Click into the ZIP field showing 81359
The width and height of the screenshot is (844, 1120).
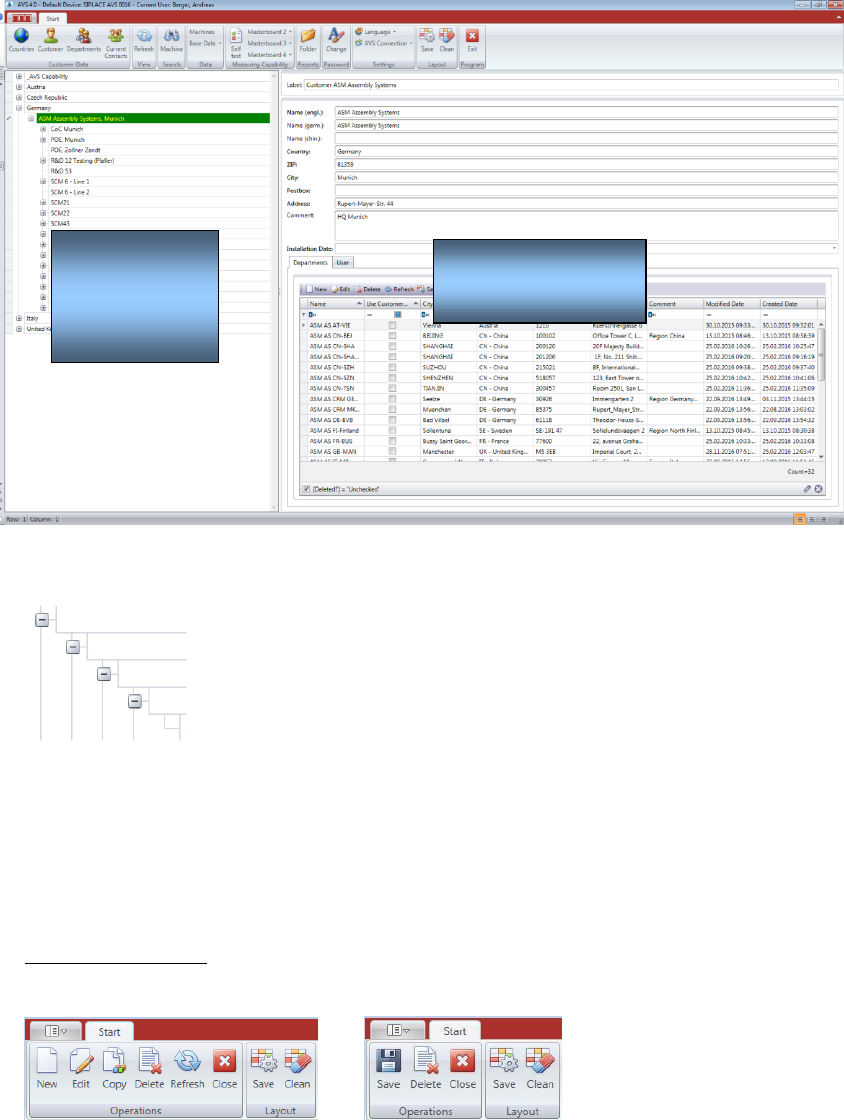(x=586, y=164)
